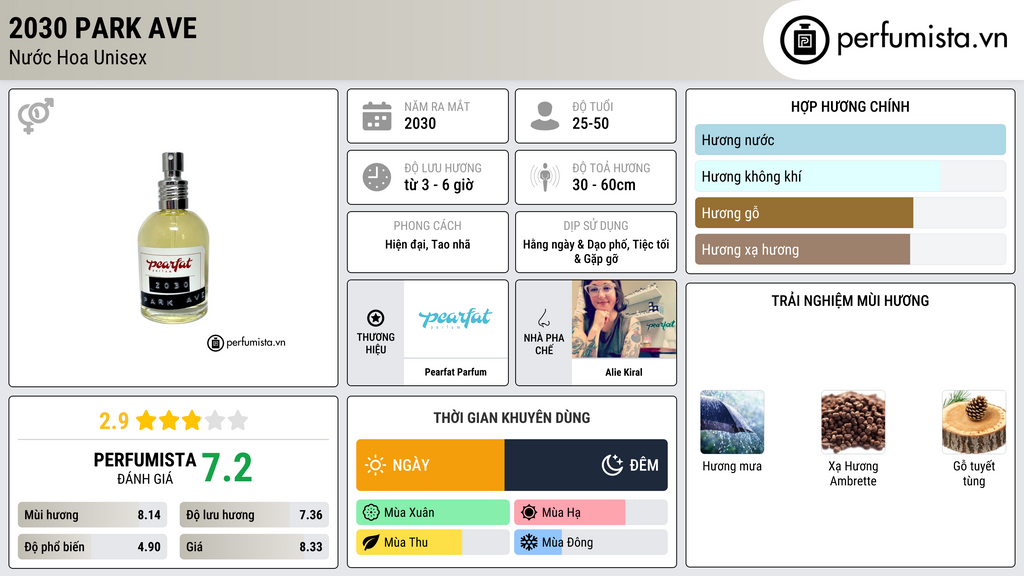Screen dimensions: 1024x576
Task: Click the PERFUMISTA ĐÁNH GIÁ label
Action: [x=144, y=468]
